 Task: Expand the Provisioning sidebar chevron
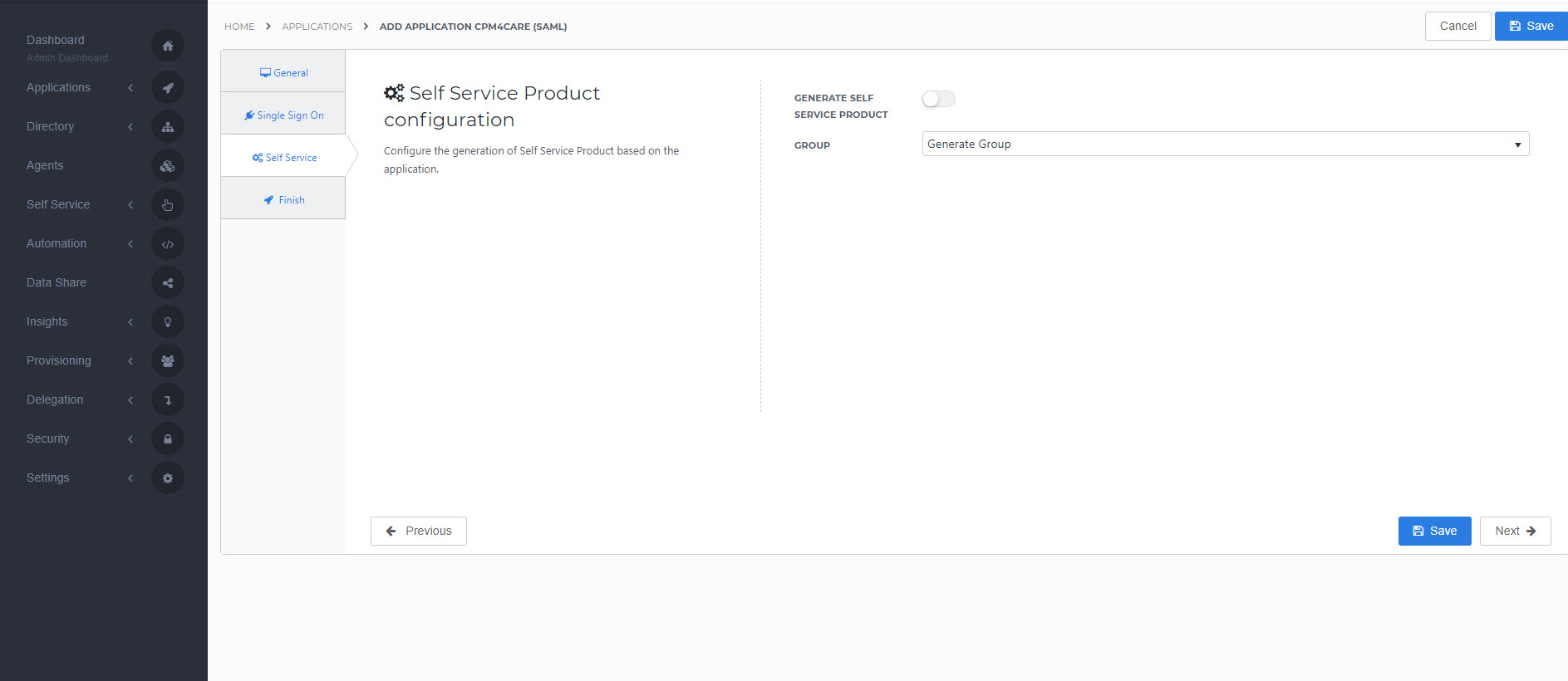coord(130,360)
